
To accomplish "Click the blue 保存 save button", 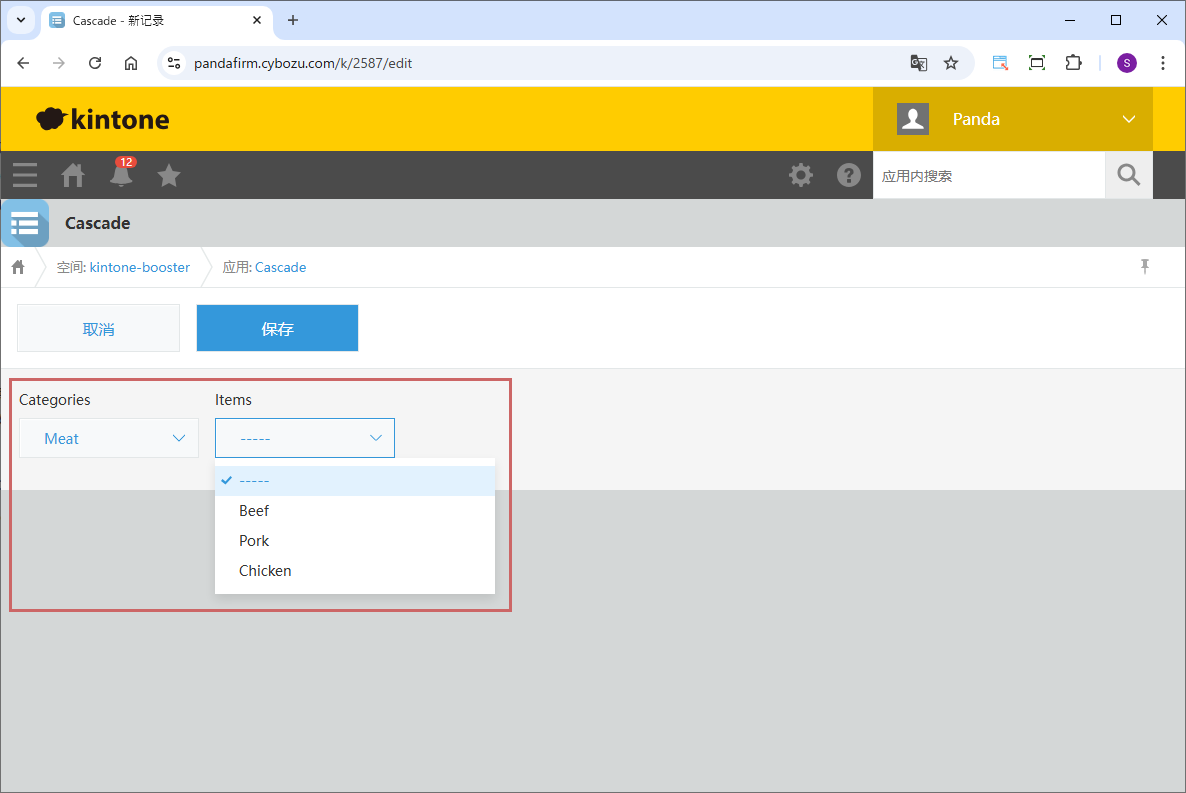I will (277, 328).
